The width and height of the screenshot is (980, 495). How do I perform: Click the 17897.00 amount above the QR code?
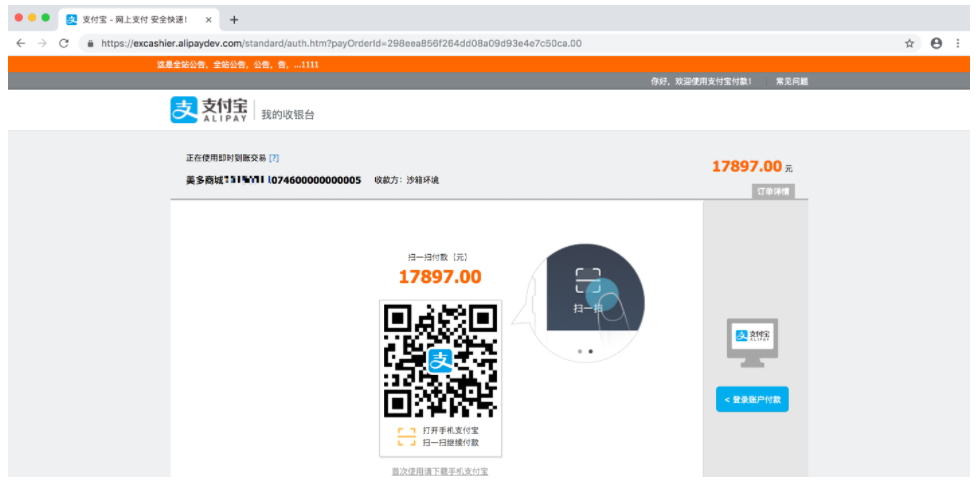tap(440, 277)
